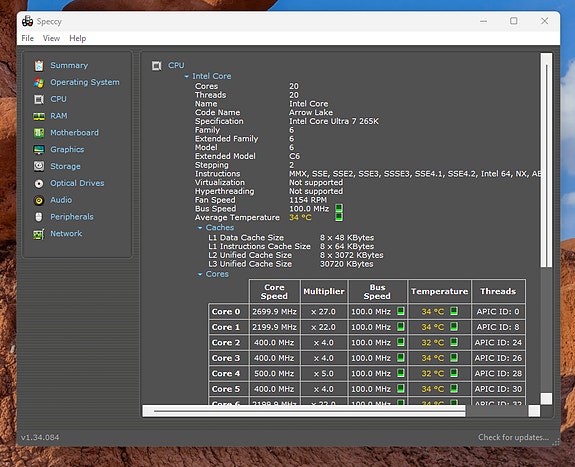The width and height of the screenshot is (575, 467).
Task: Open the Optical Drives disc icon
Action: 39,183
